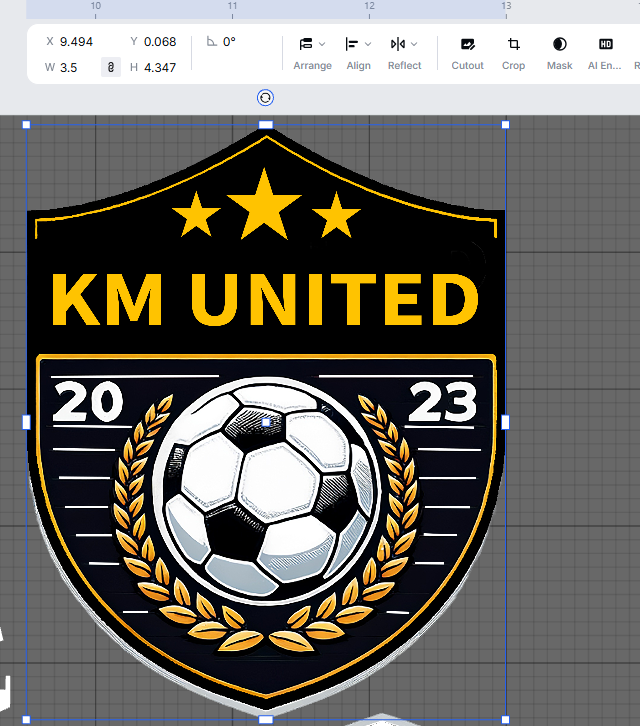Click the Align label text
The height and width of the screenshot is (726, 640).
point(358,66)
